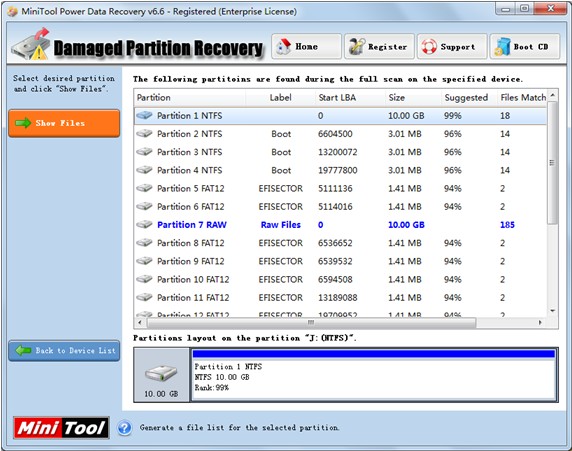Sort by the Size column header
Viewport: 572px width, 451px height.
point(397,97)
